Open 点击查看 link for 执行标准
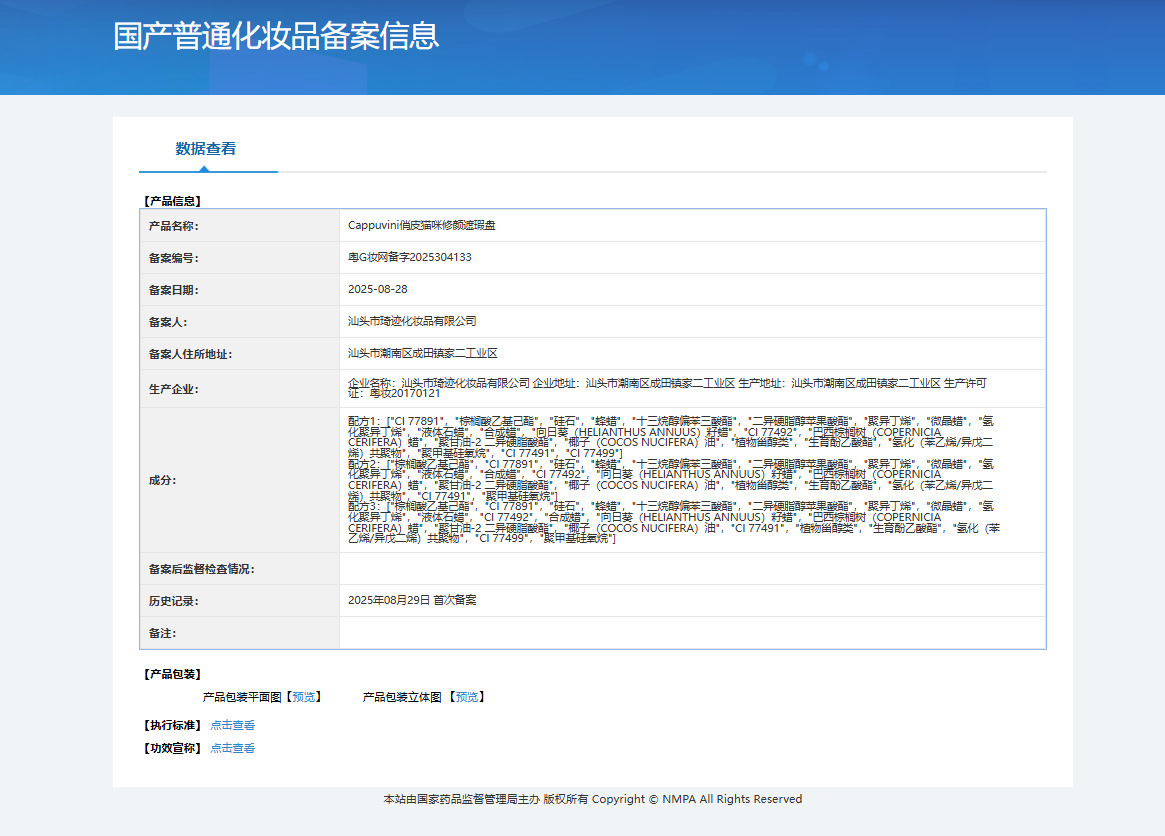Viewport: 1165px width, 836px height. click(233, 725)
